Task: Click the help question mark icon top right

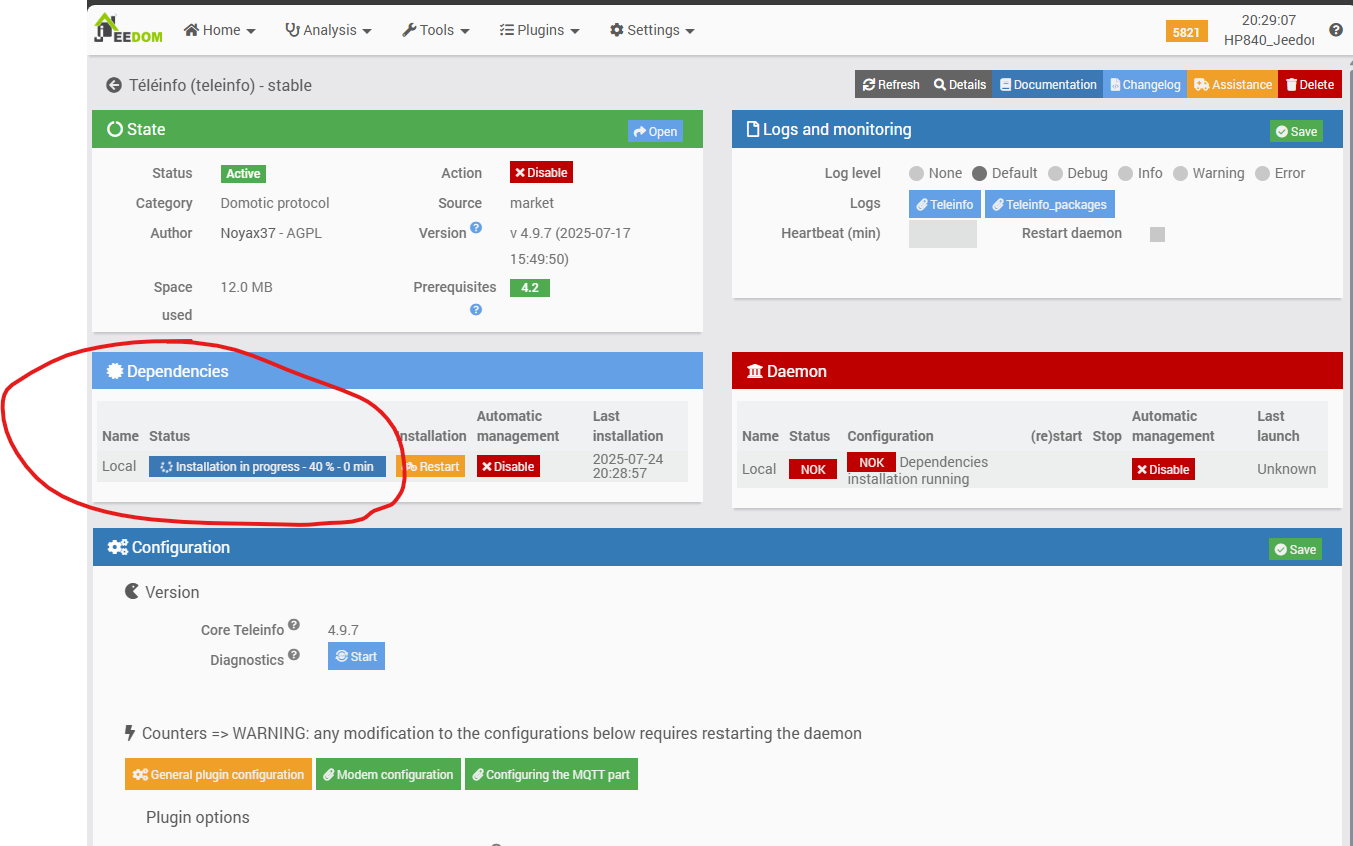Action: click(1335, 30)
